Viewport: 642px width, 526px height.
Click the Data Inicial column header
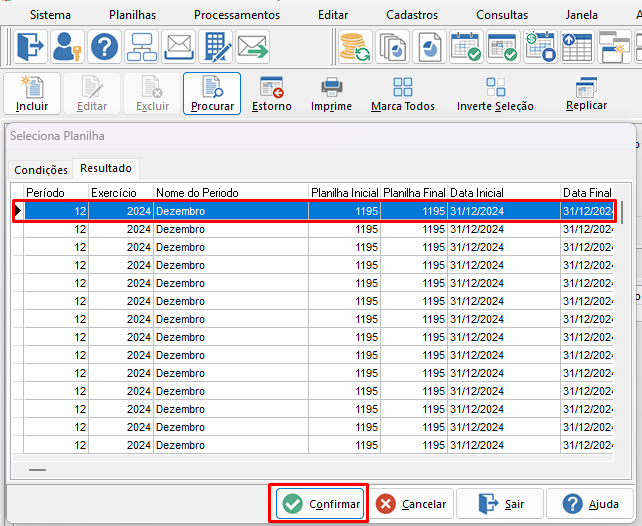coord(504,192)
